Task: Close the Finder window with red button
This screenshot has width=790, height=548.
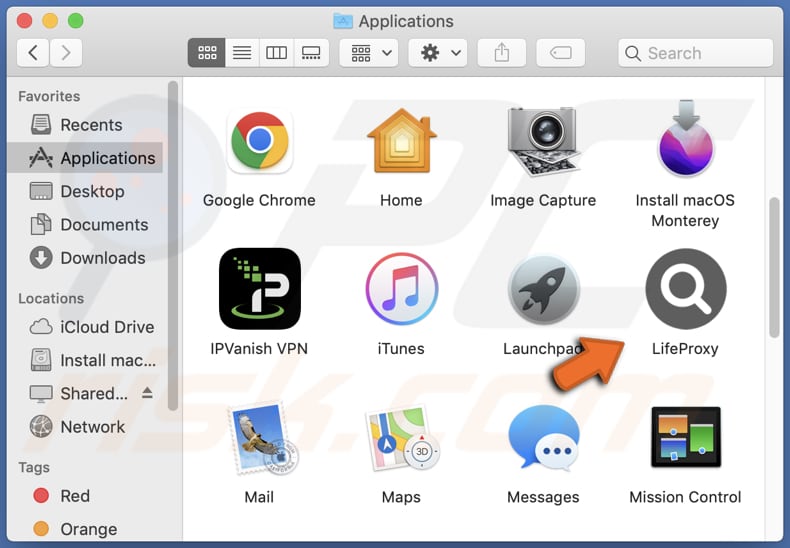Action: [24, 21]
